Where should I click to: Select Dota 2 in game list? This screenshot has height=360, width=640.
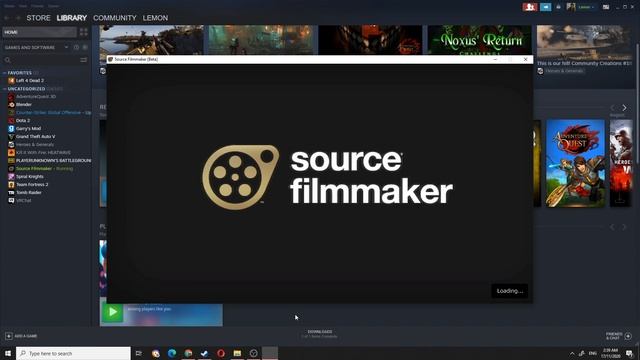coord(23,120)
